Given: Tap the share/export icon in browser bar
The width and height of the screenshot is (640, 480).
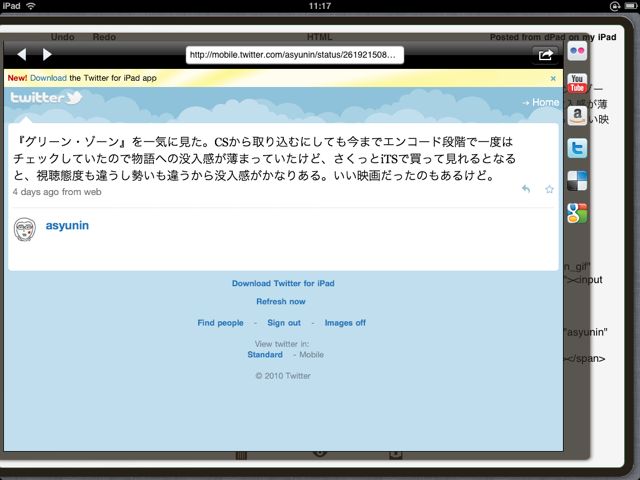Looking at the screenshot, I should [546, 55].
